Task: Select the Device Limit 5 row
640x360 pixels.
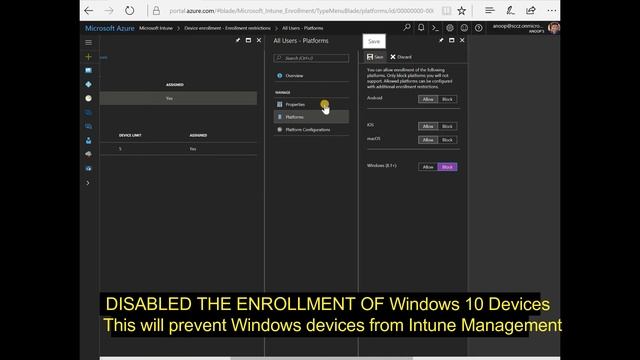Action: (x=178, y=149)
